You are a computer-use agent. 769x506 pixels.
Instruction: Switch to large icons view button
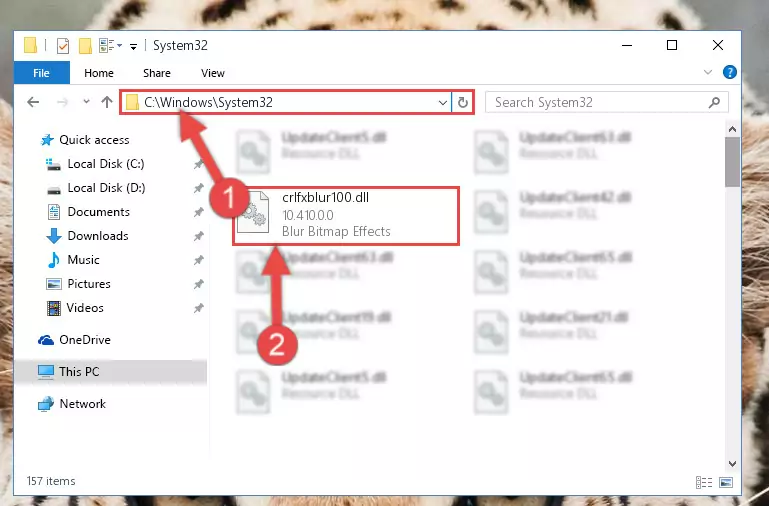[726, 482]
